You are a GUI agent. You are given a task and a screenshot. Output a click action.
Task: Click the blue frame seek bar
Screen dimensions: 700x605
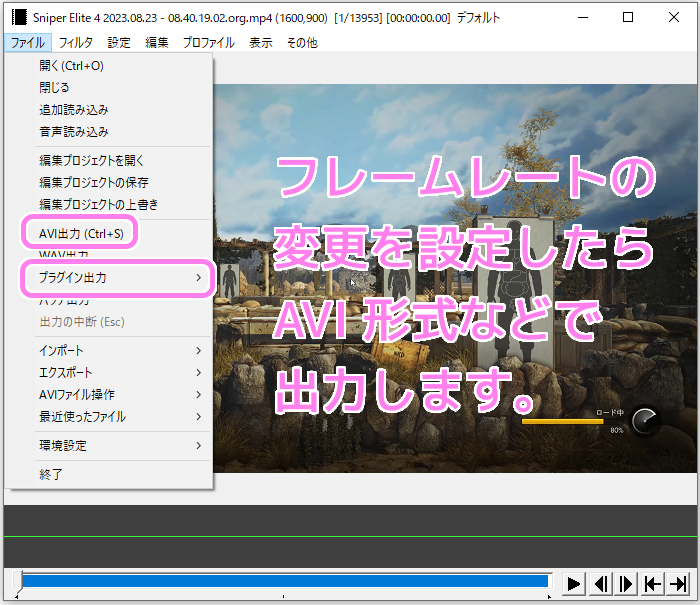(x=285, y=581)
